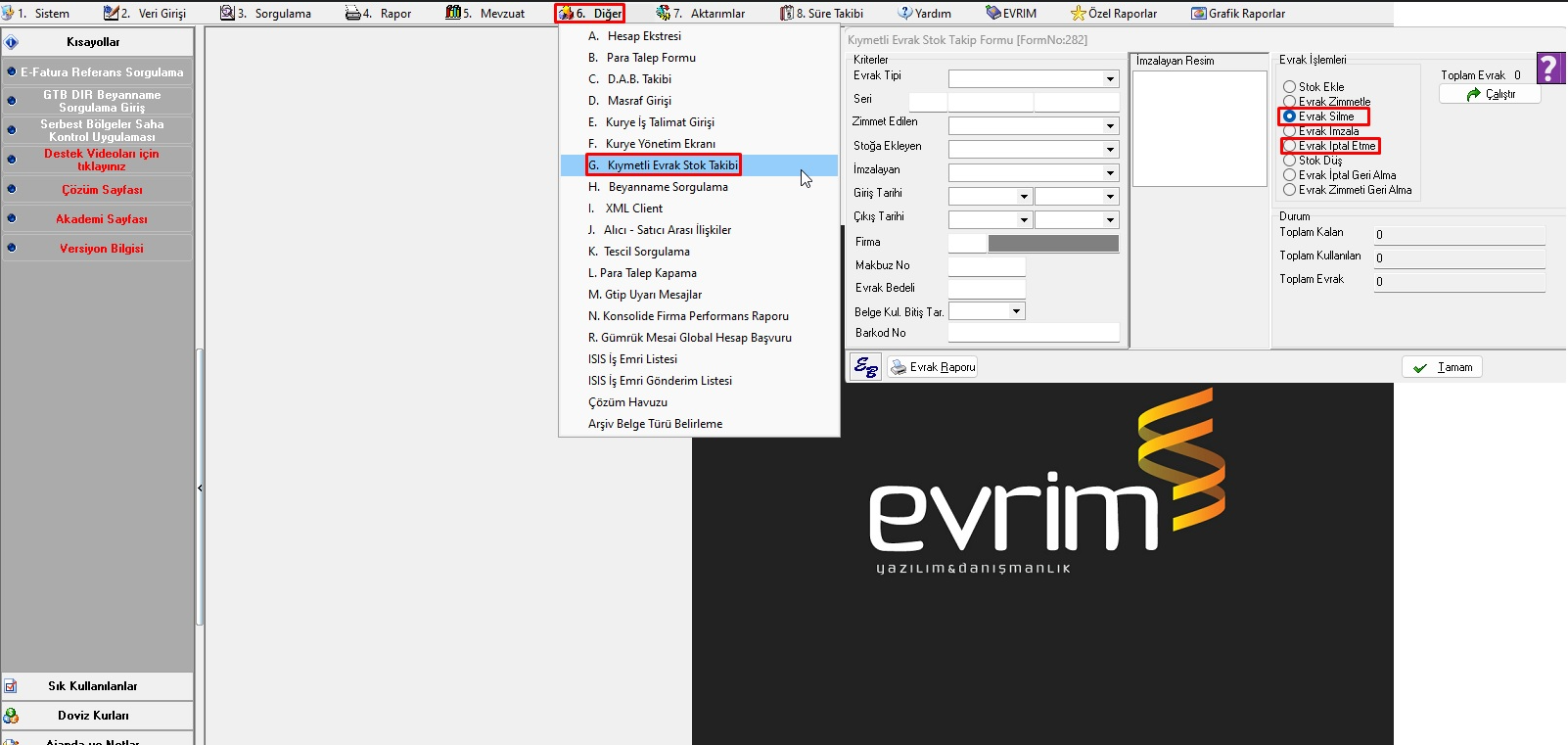Click the Mevzuat books icon
This screenshot has width=1568, height=745.
[x=453, y=13]
